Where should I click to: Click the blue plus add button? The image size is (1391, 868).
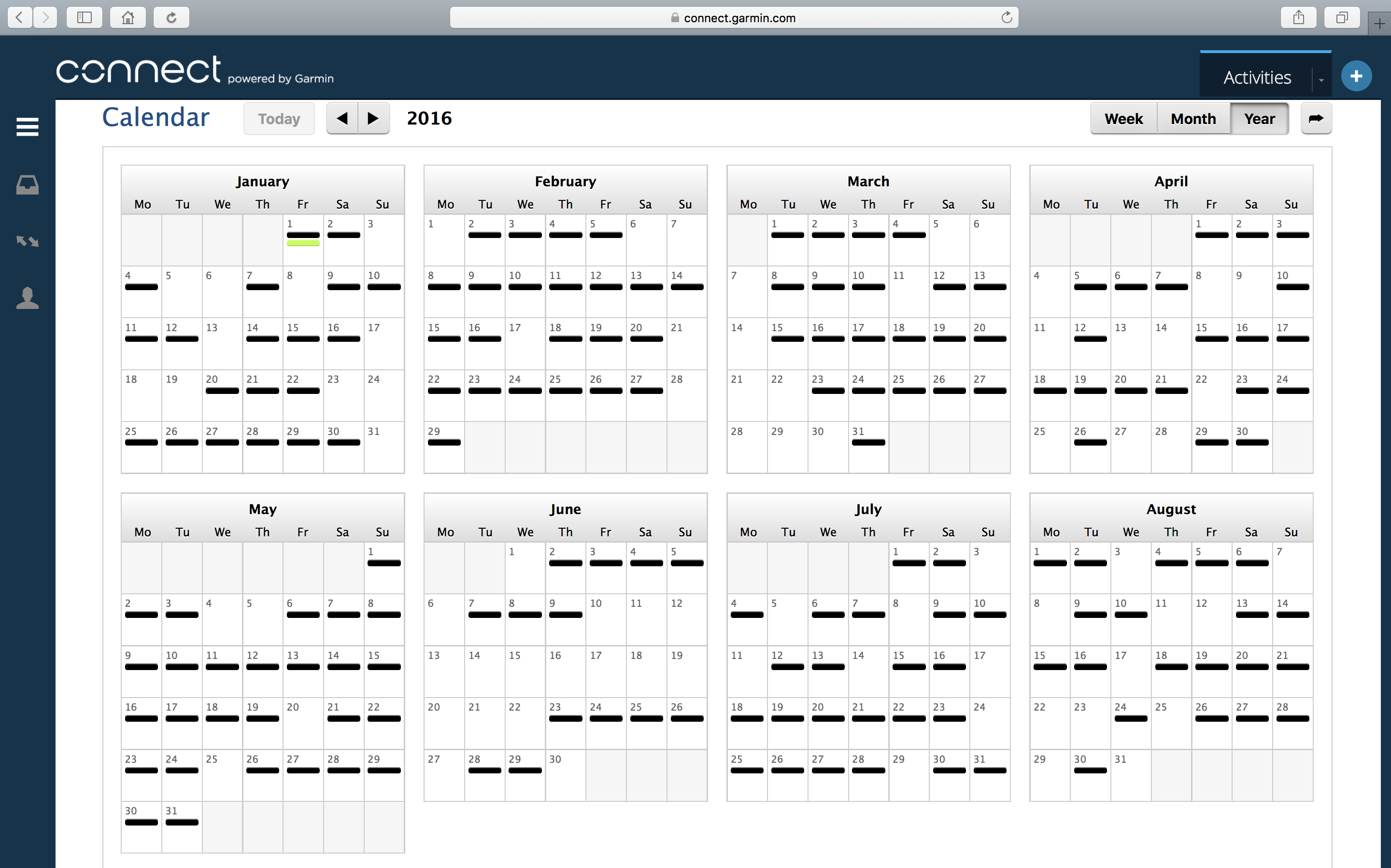tap(1356, 76)
